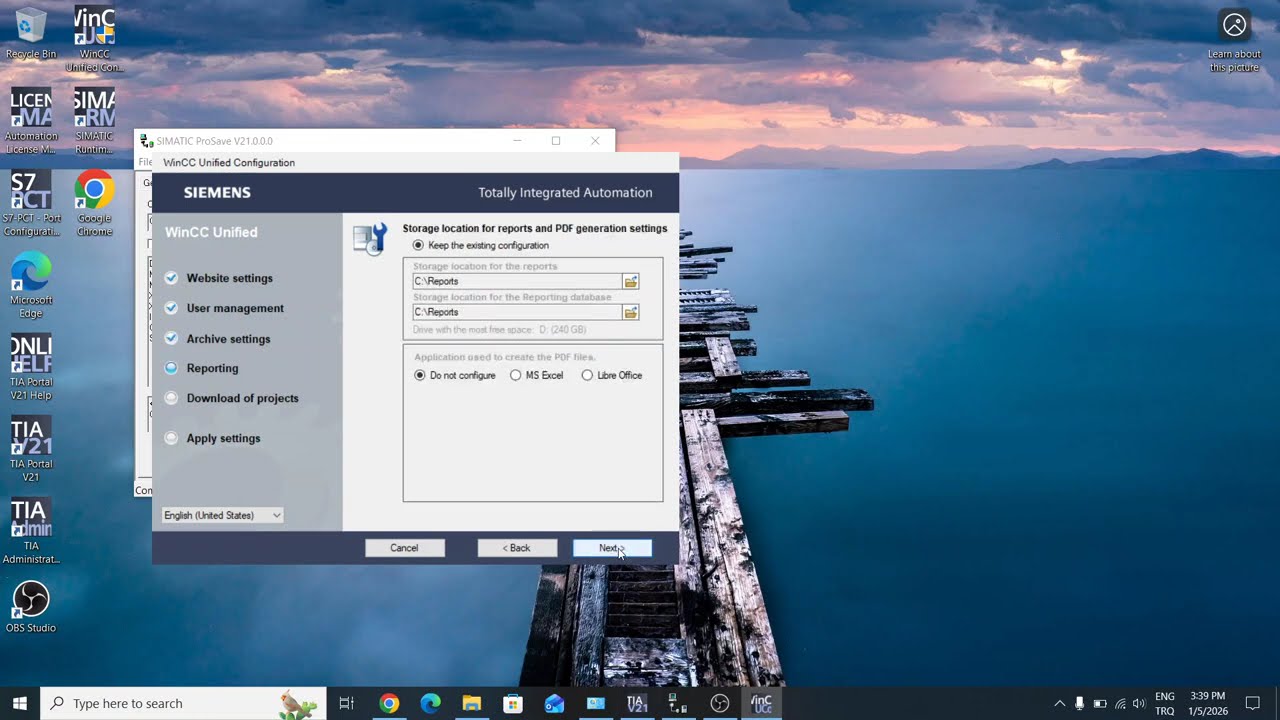Open WinCC Unified Configuration desktop shortcut

(94, 40)
